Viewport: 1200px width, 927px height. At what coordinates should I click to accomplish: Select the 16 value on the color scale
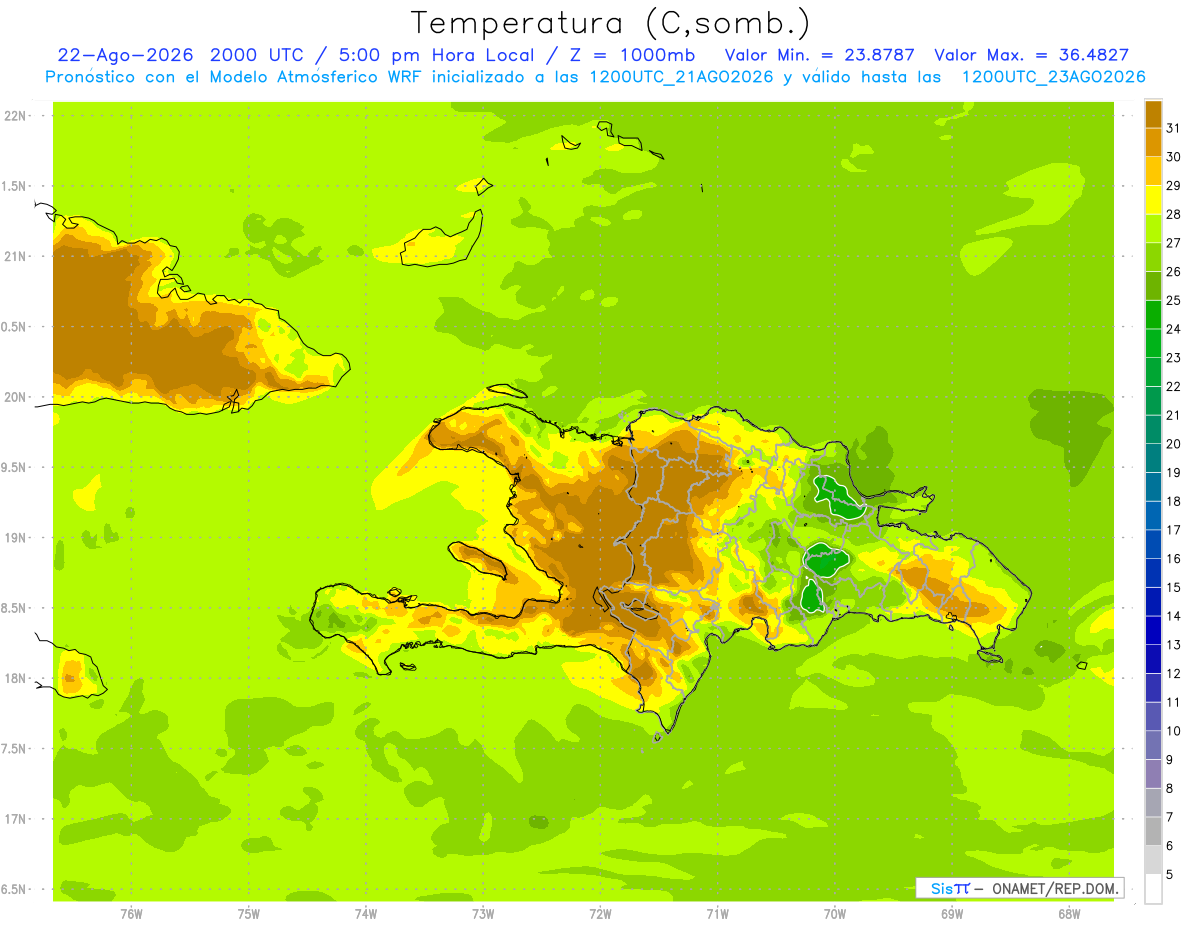[1173, 558]
